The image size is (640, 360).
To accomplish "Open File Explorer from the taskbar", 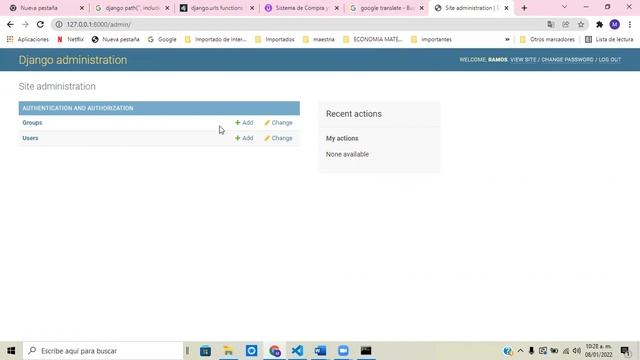I will click(229, 351).
